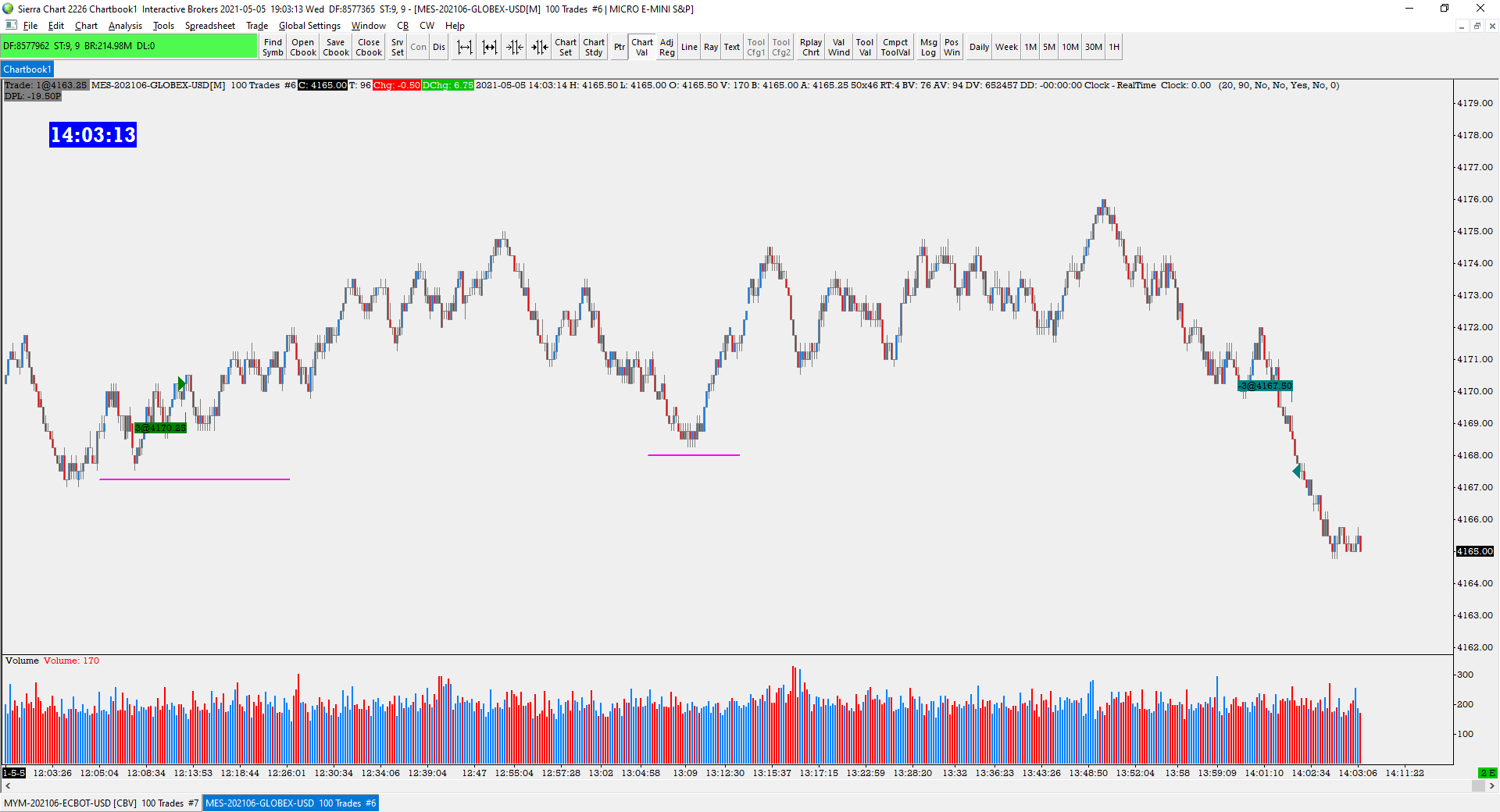Switch to MYM-202106-ECBOT-USD chart tab
The height and width of the screenshot is (812, 1500).
[x=102, y=803]
